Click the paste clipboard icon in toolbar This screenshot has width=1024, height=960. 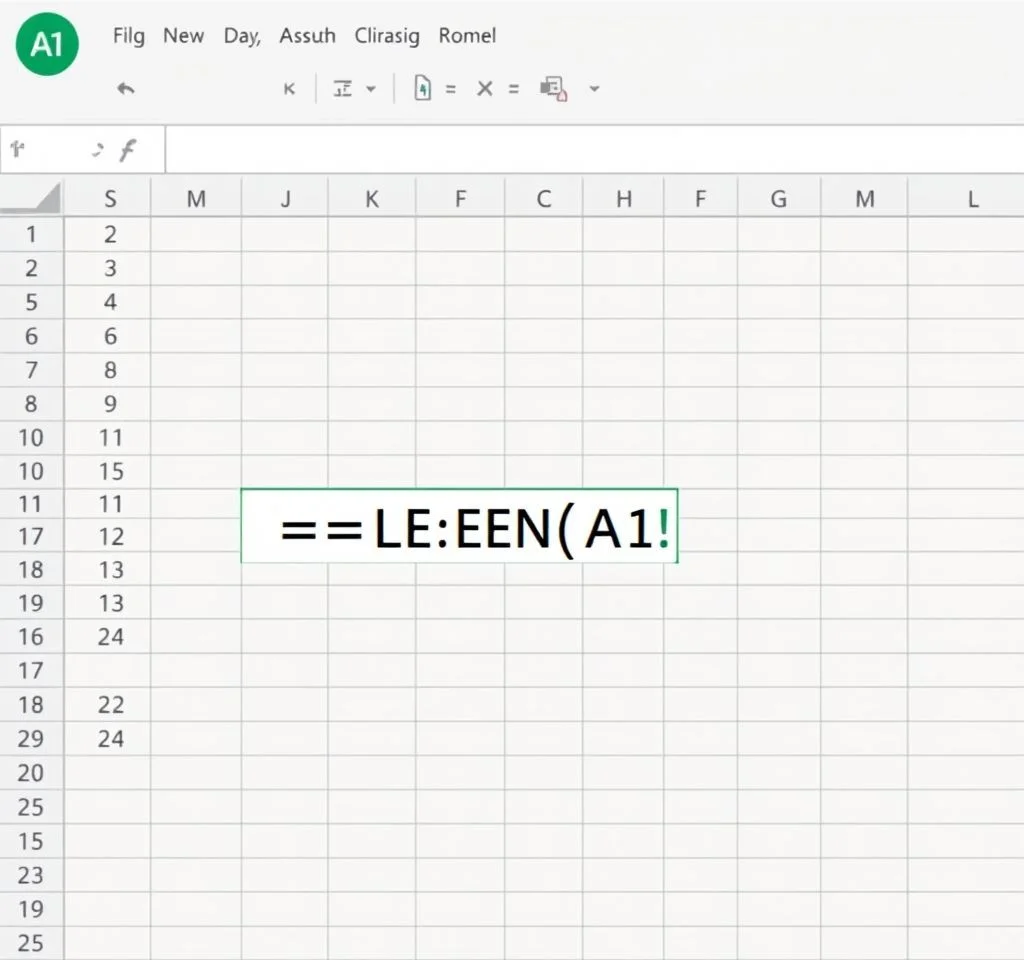point(553,89)
